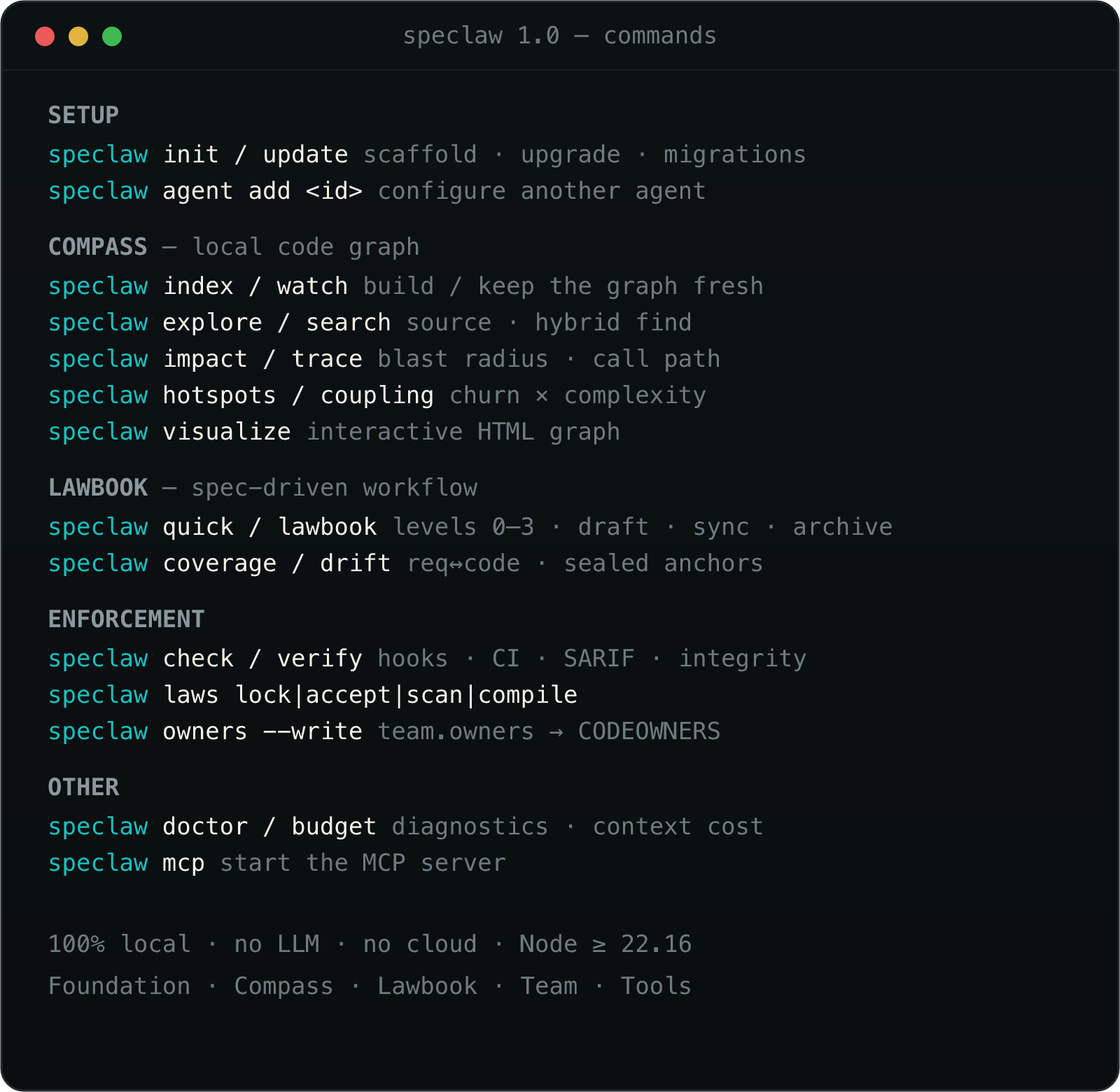Click the 'local code graph' subtitle
This screenshot has width=1120, height=1092.
pos(306,247)
